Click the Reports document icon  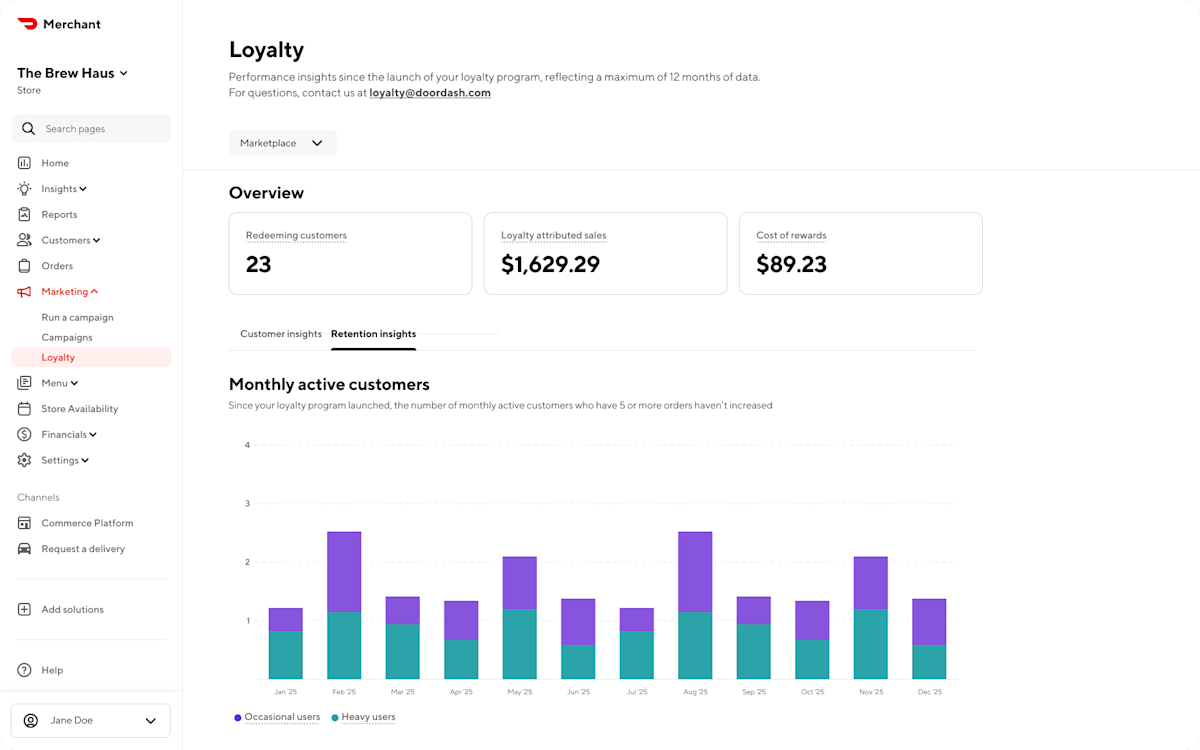pyautogui.click(x=23, y=214)
